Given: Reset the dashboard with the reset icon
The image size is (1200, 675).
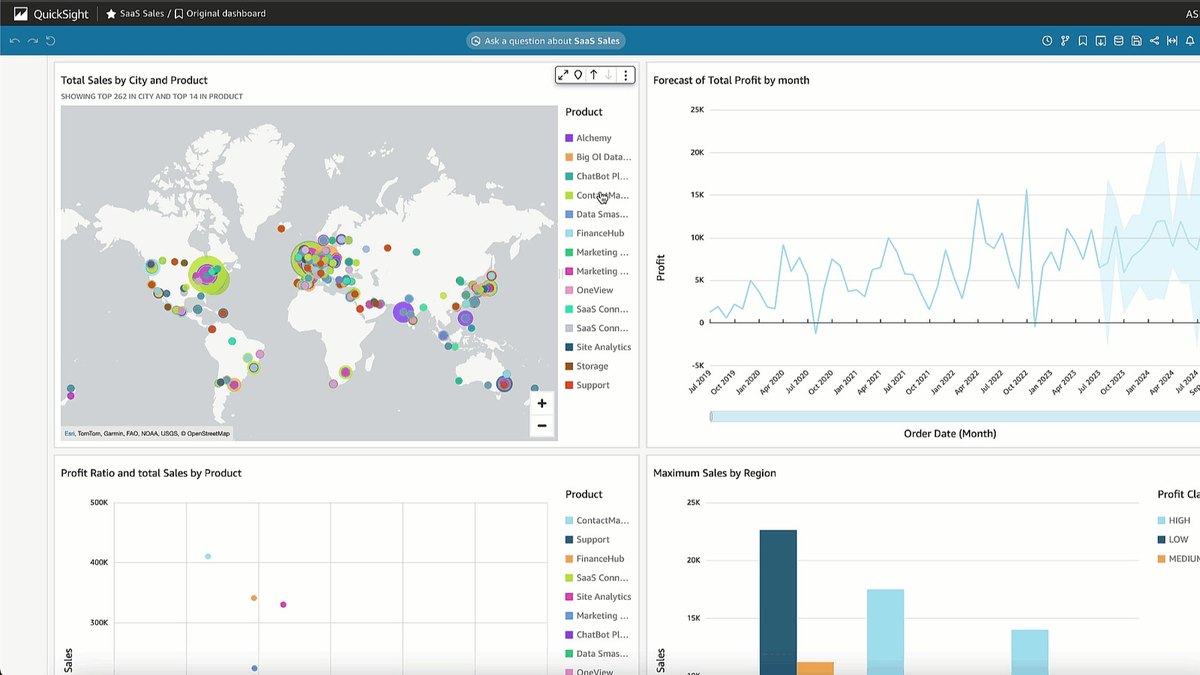Looking at the screenshot, I should click(x=50, y=41).
